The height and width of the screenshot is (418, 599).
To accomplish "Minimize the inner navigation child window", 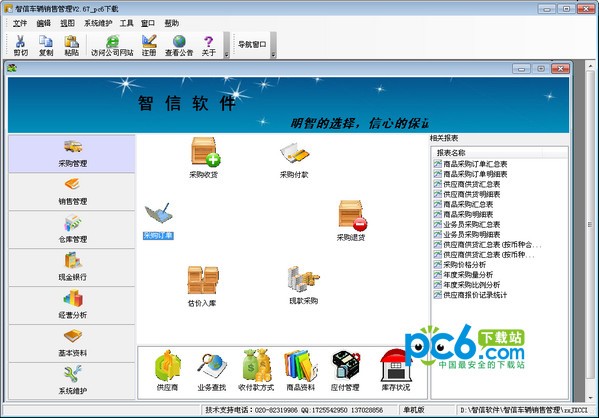I will point(521,69).
